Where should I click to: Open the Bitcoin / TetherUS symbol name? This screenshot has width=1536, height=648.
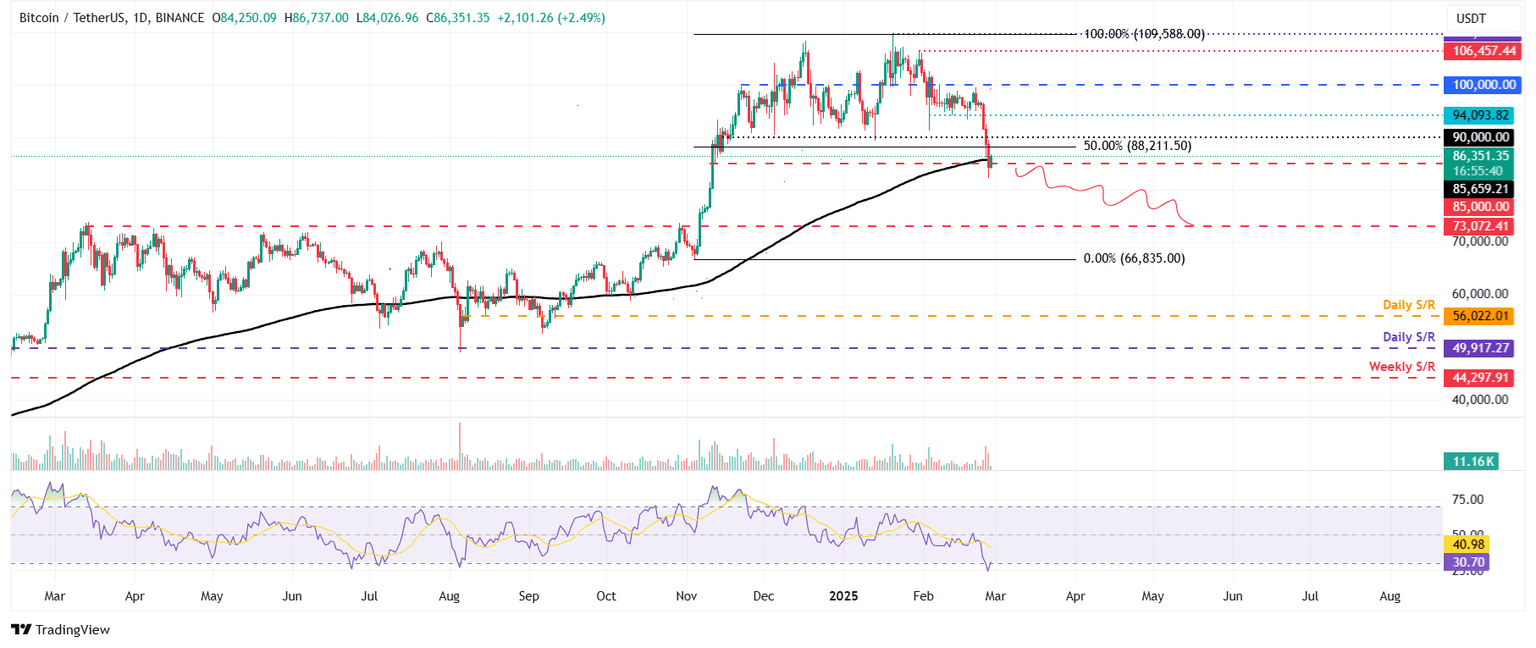tap(75, 17)
